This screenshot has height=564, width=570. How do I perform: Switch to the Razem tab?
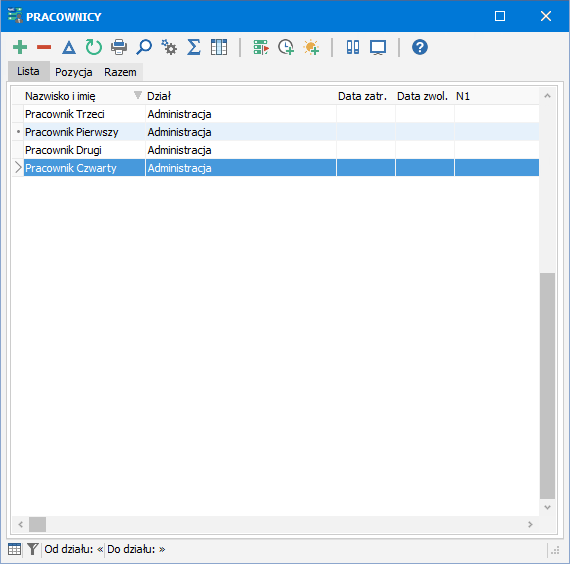(x=120, y=72)
